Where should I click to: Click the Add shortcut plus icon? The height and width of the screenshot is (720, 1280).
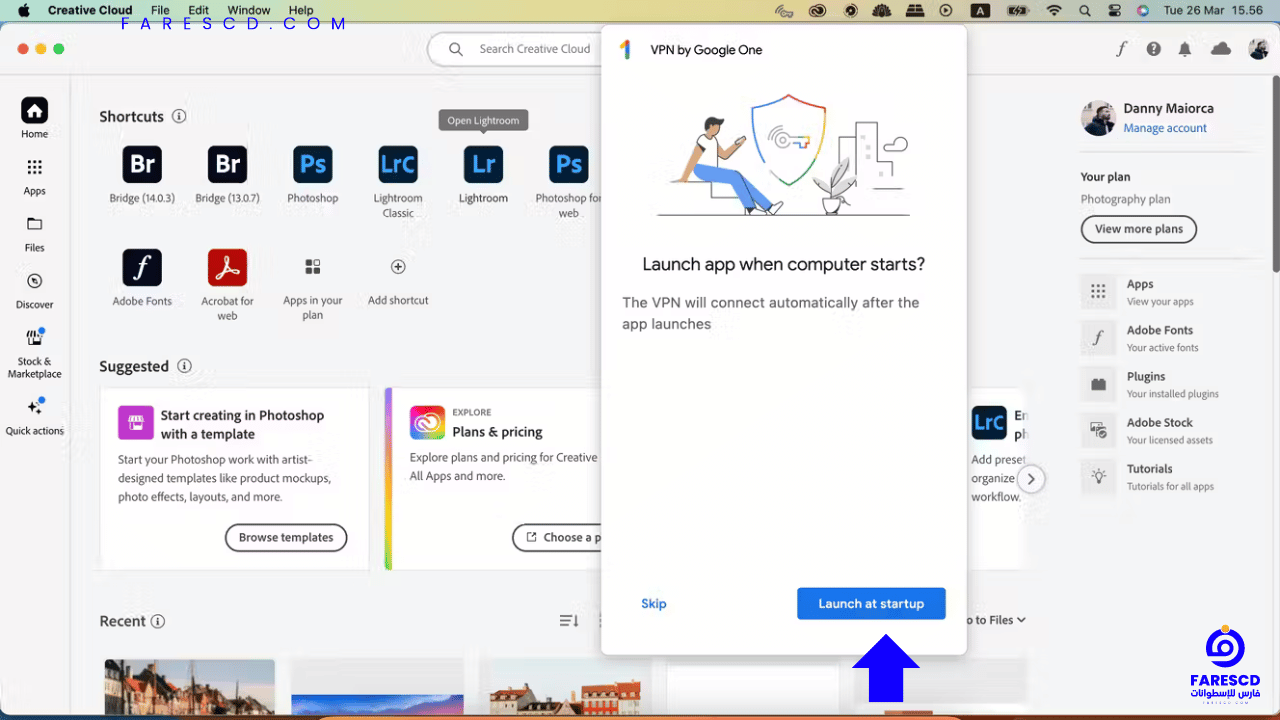[x=398, y=267]
